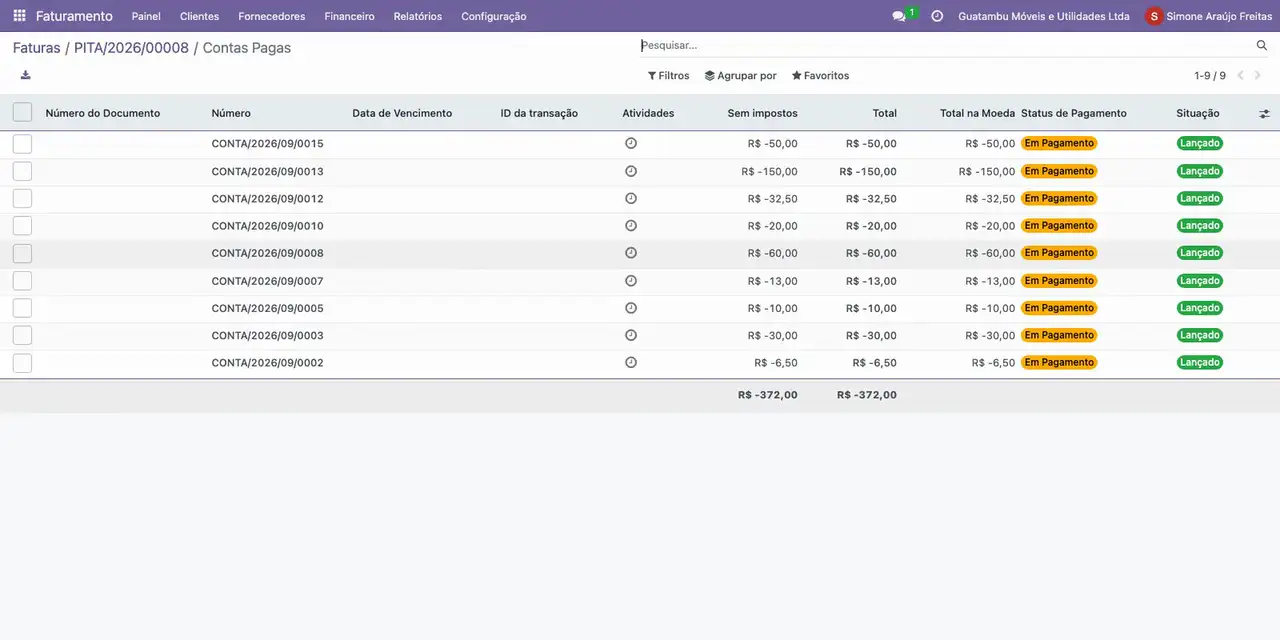1280x640 pixels.
Task: Tick checkbox for CONTA/2026/09/0002
Action: [x=22, y=363]
